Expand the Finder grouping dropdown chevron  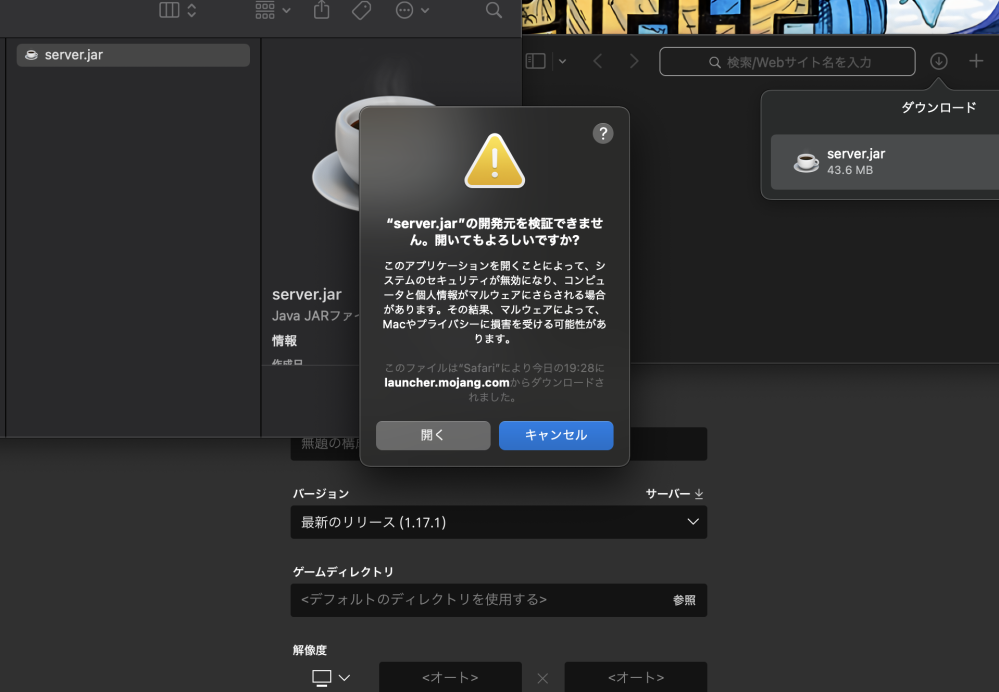pos(286,10)
